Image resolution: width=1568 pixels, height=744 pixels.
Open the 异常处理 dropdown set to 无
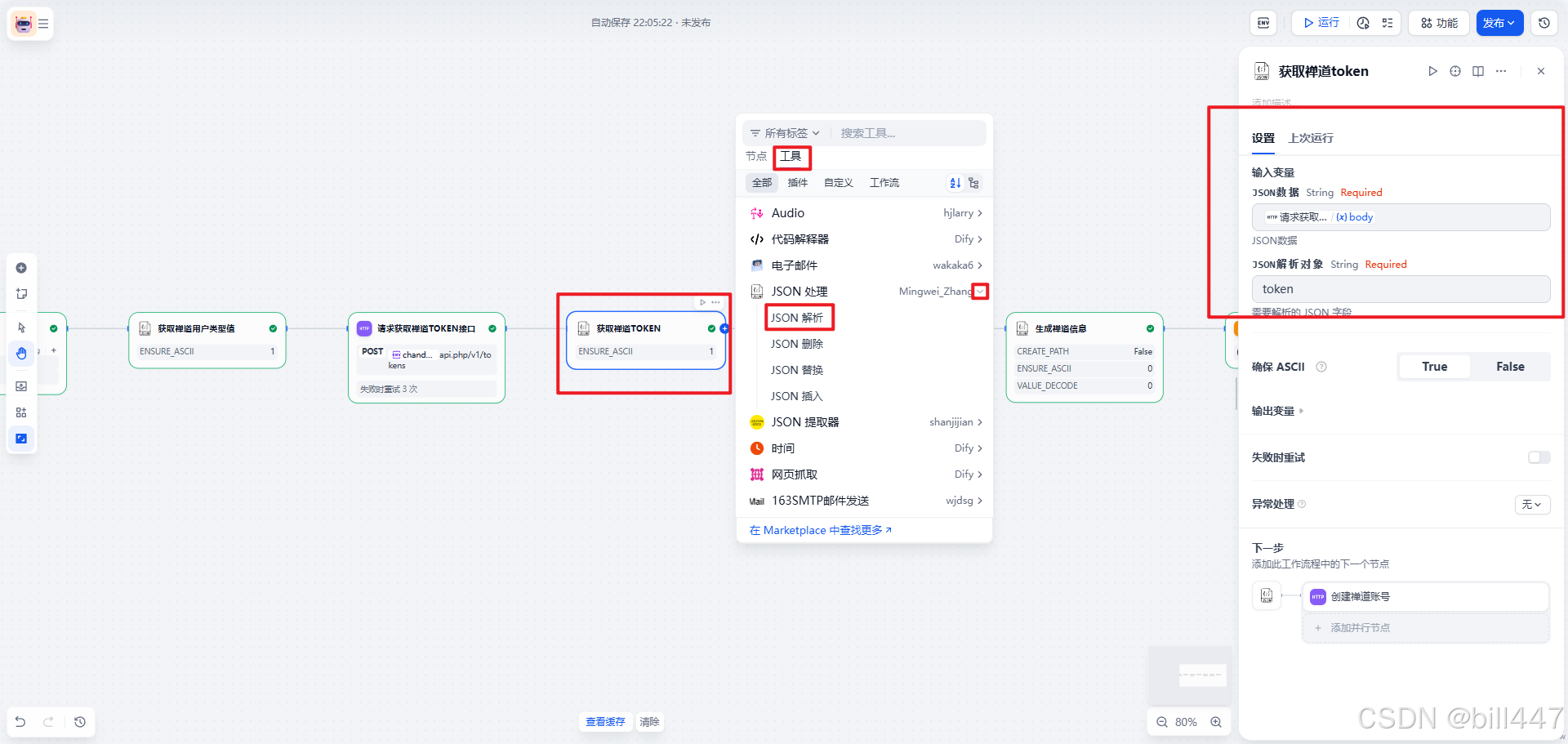1532,505
